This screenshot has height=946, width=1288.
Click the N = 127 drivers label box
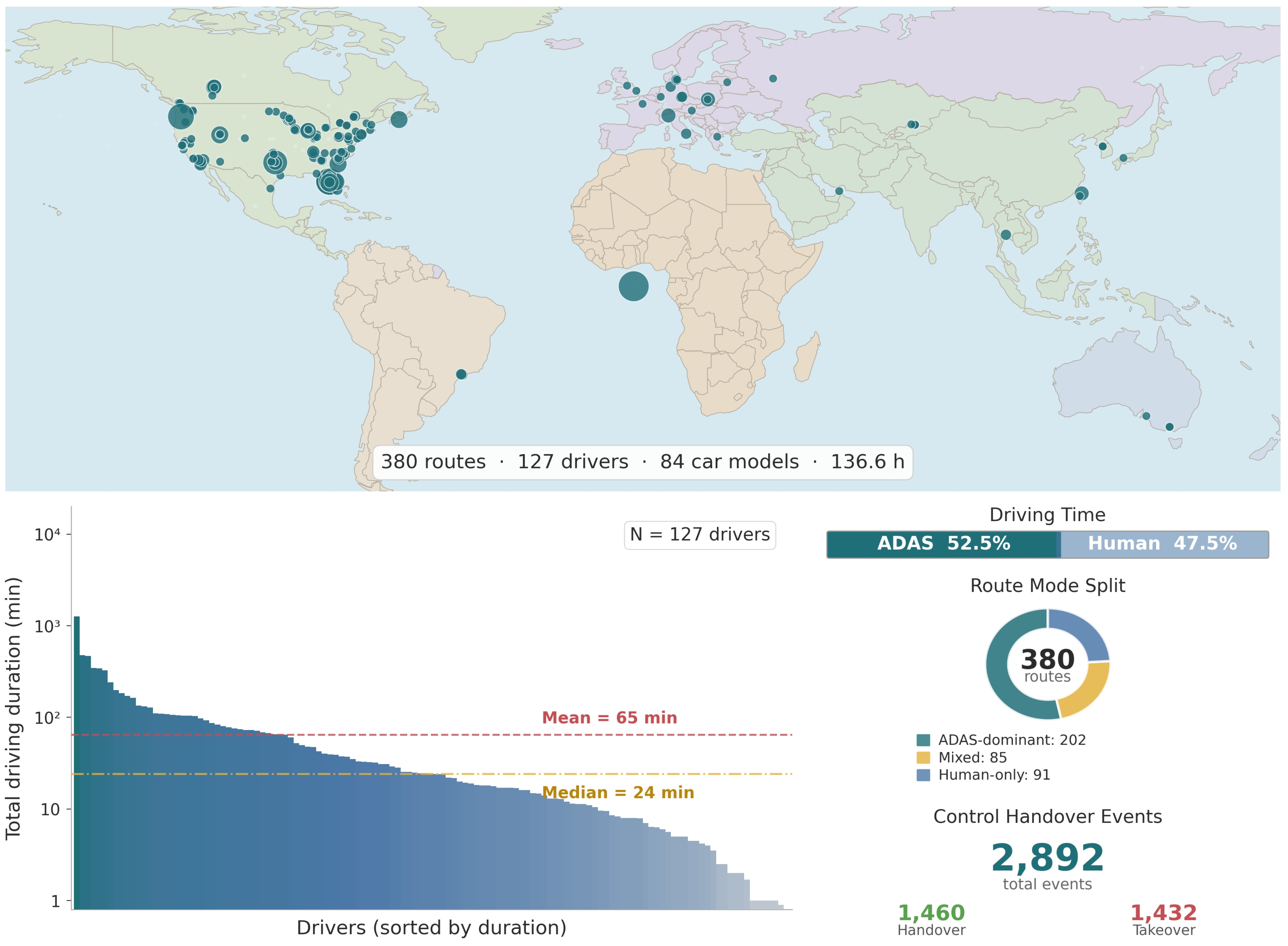click(x=700, y=535)
